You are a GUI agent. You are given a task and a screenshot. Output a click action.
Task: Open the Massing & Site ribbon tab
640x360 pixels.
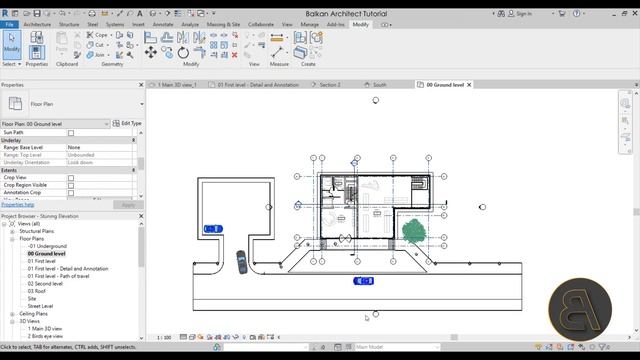click(223, 24)
